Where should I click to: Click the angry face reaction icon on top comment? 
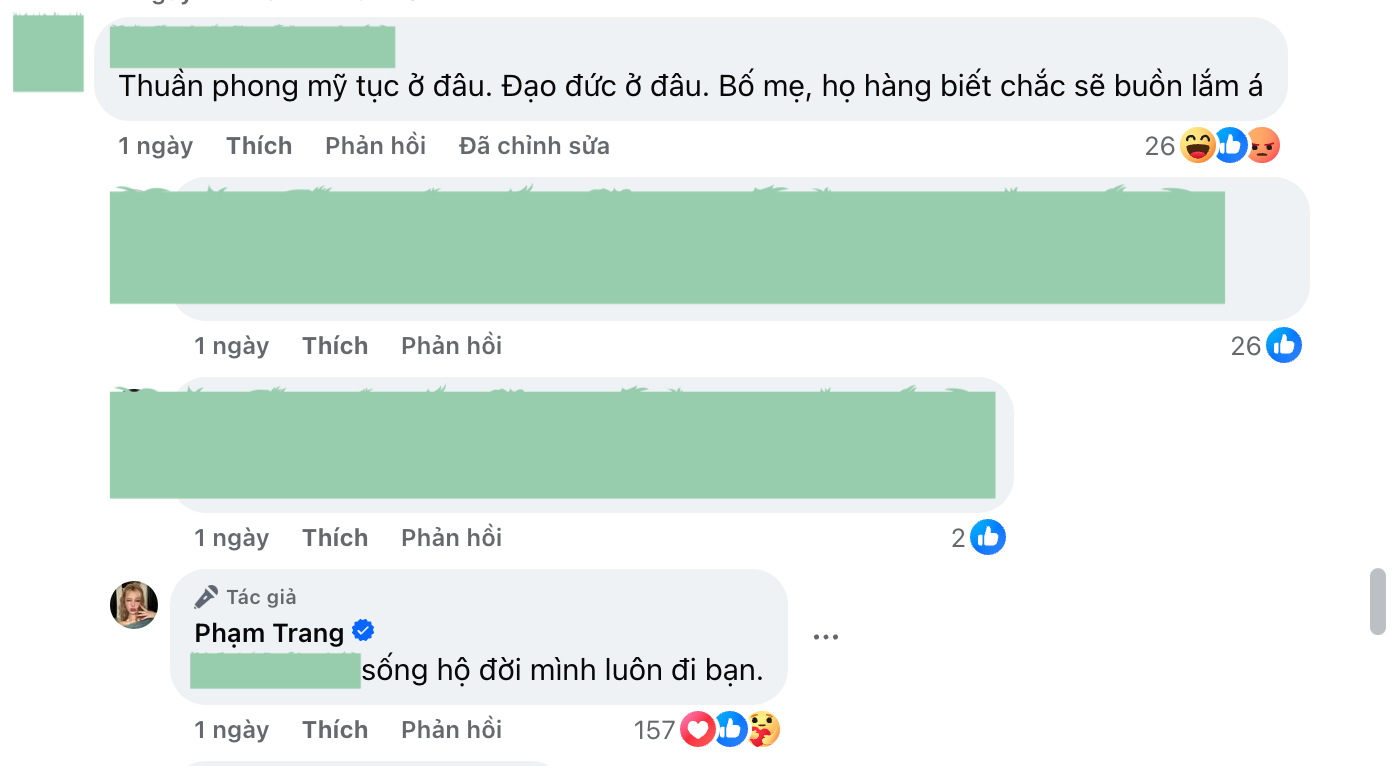[1262, 145]
